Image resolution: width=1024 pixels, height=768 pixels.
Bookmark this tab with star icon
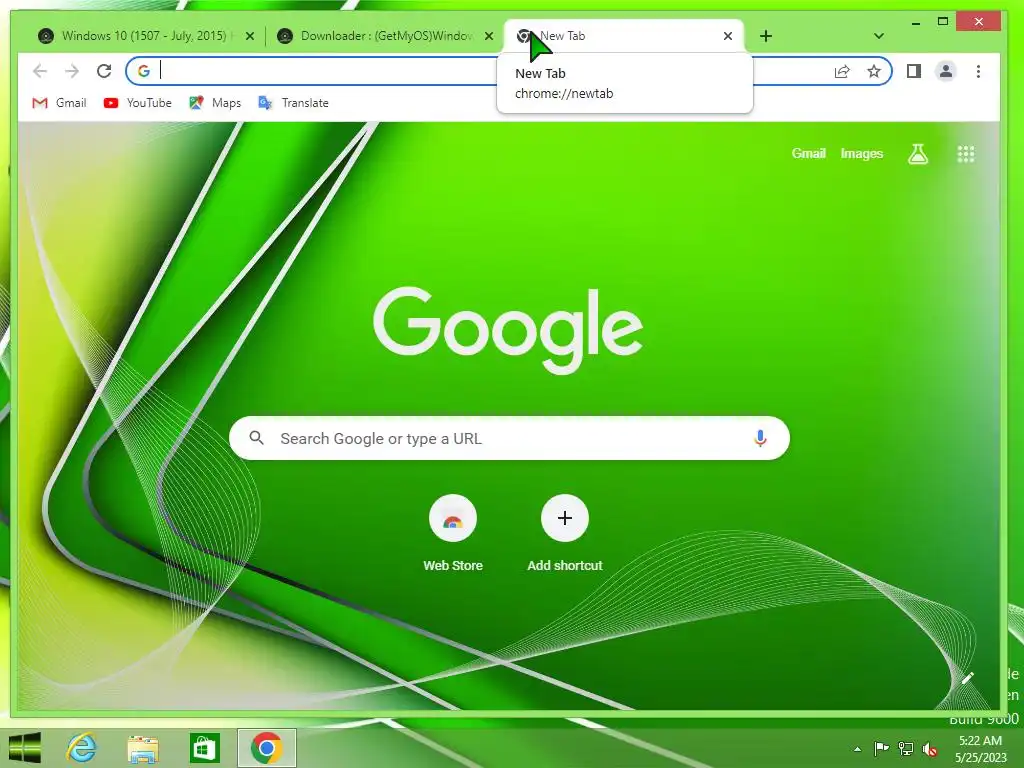874,71
